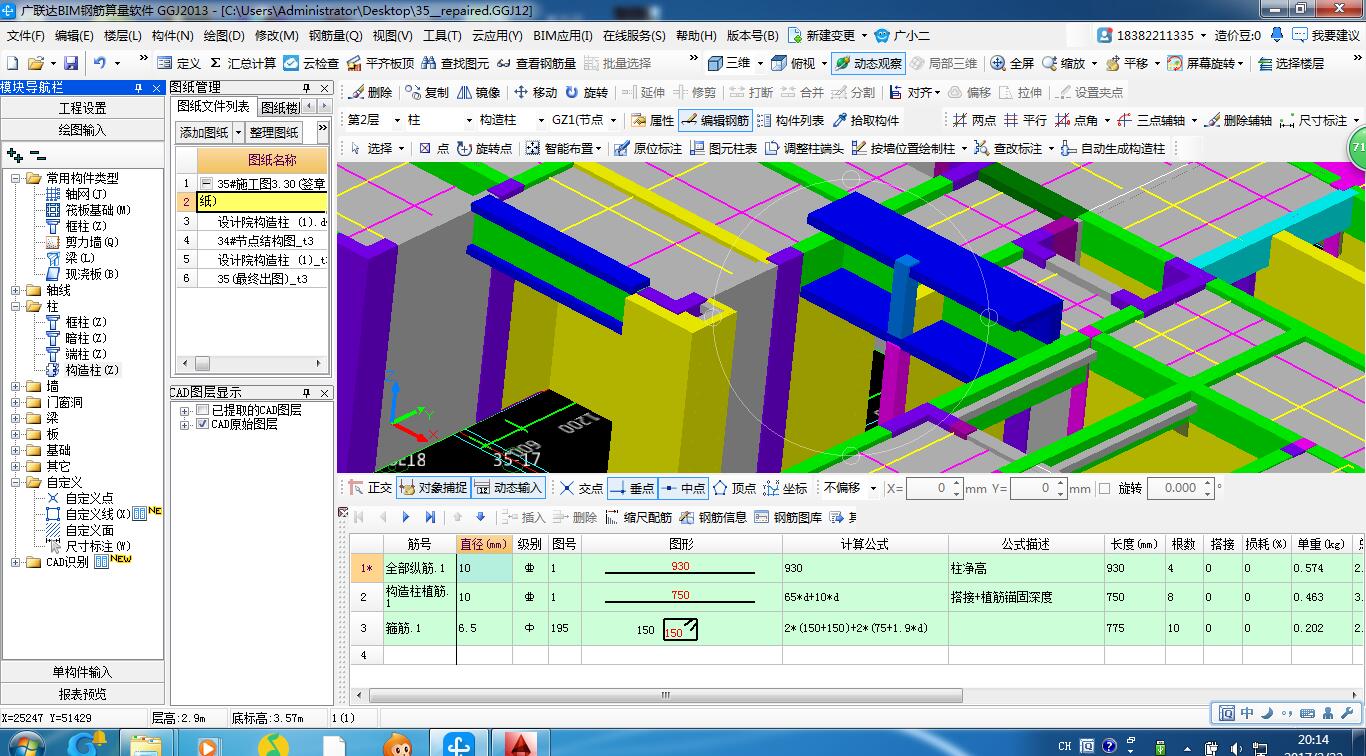Toggle 中点 midpoint snap

click(683, 488)
